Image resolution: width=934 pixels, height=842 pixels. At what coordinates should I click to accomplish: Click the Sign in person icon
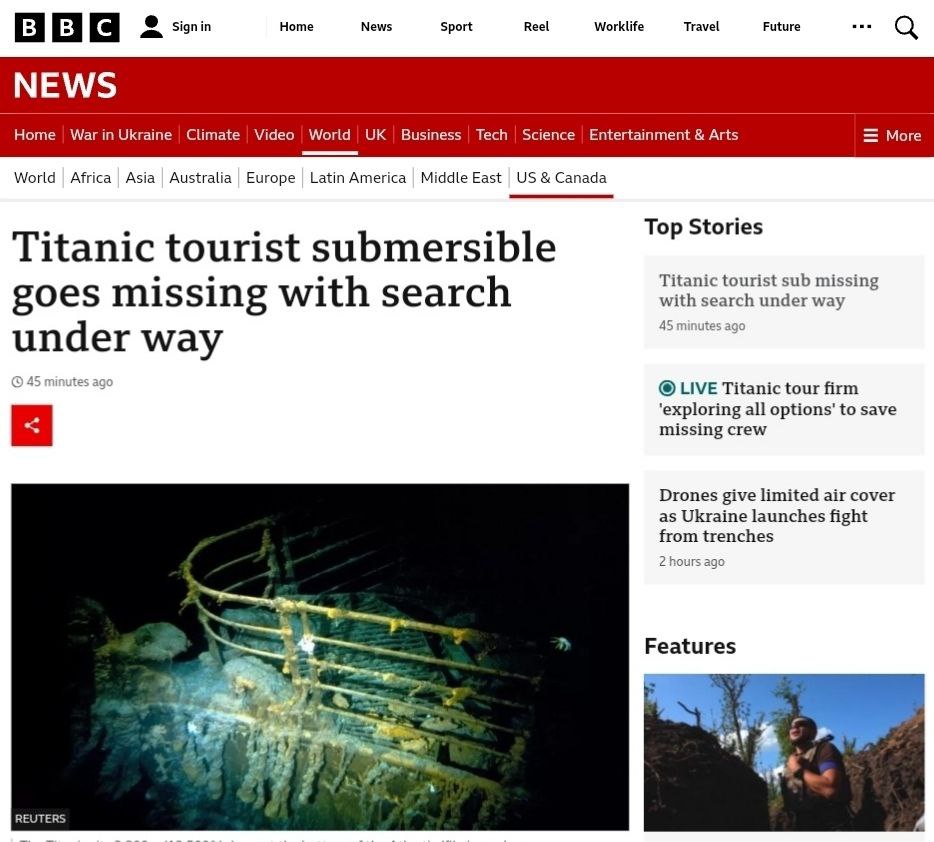pyautogui.click(x=151, y=27)
